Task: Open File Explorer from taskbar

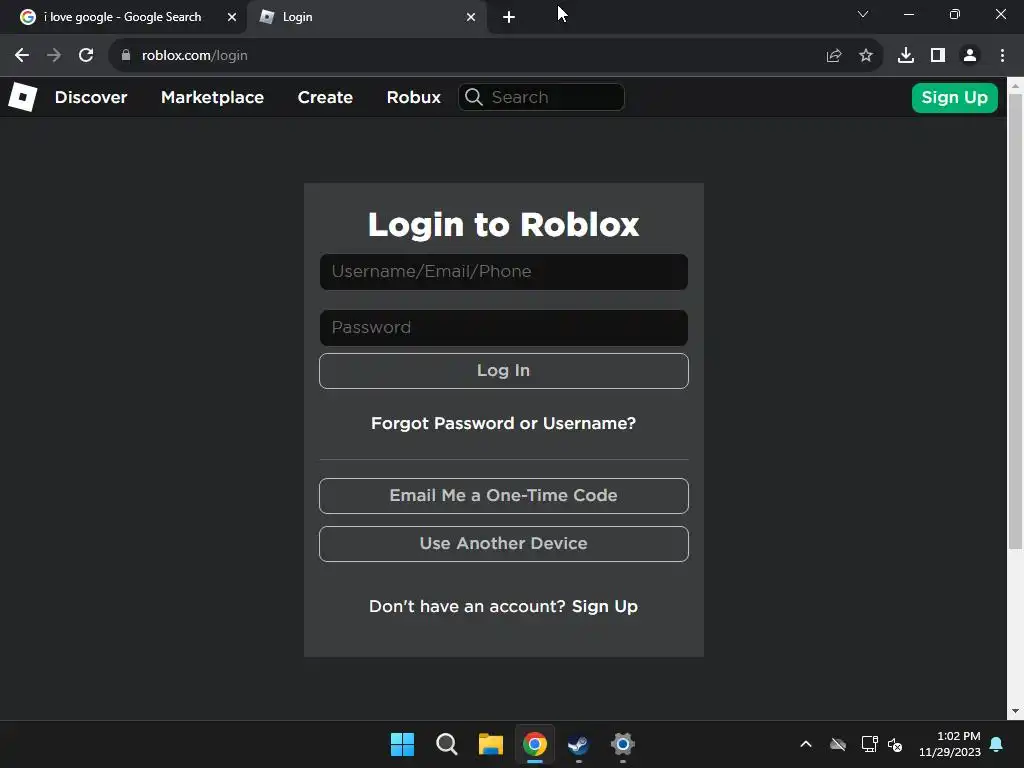Action: [x=490, y=744]
